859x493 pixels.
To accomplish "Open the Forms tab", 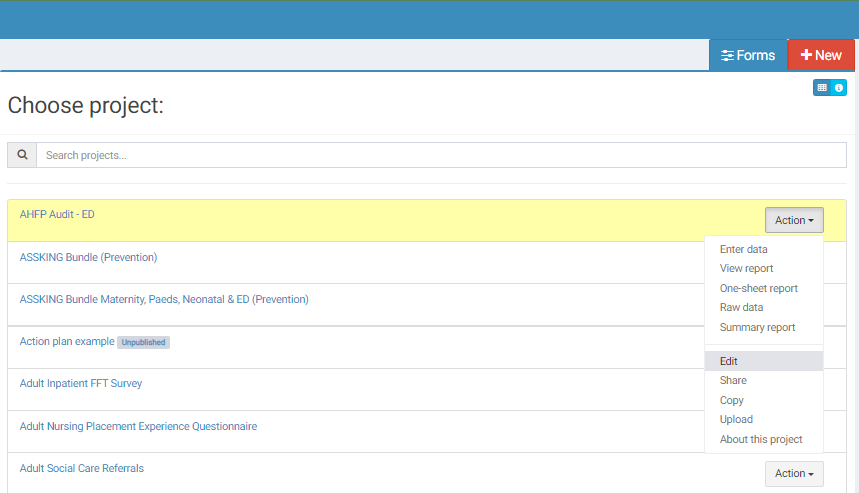I will click(x=748, y=55).
